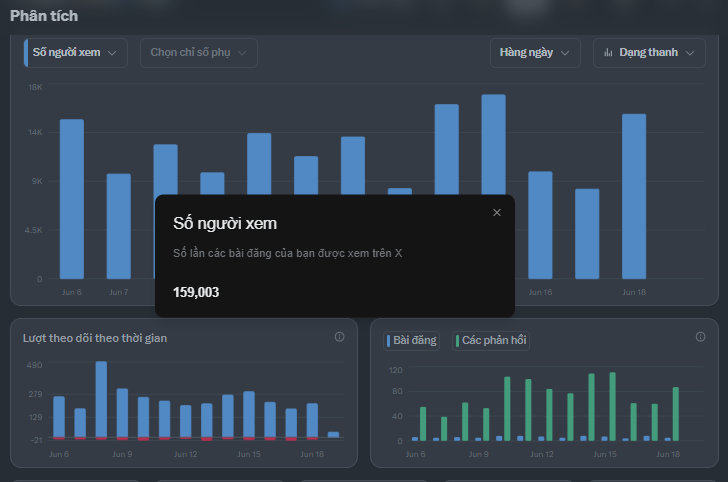Click the Jun 16 bar in views chart
This screenshot has height=482, width=728.
tap(540, 225)
